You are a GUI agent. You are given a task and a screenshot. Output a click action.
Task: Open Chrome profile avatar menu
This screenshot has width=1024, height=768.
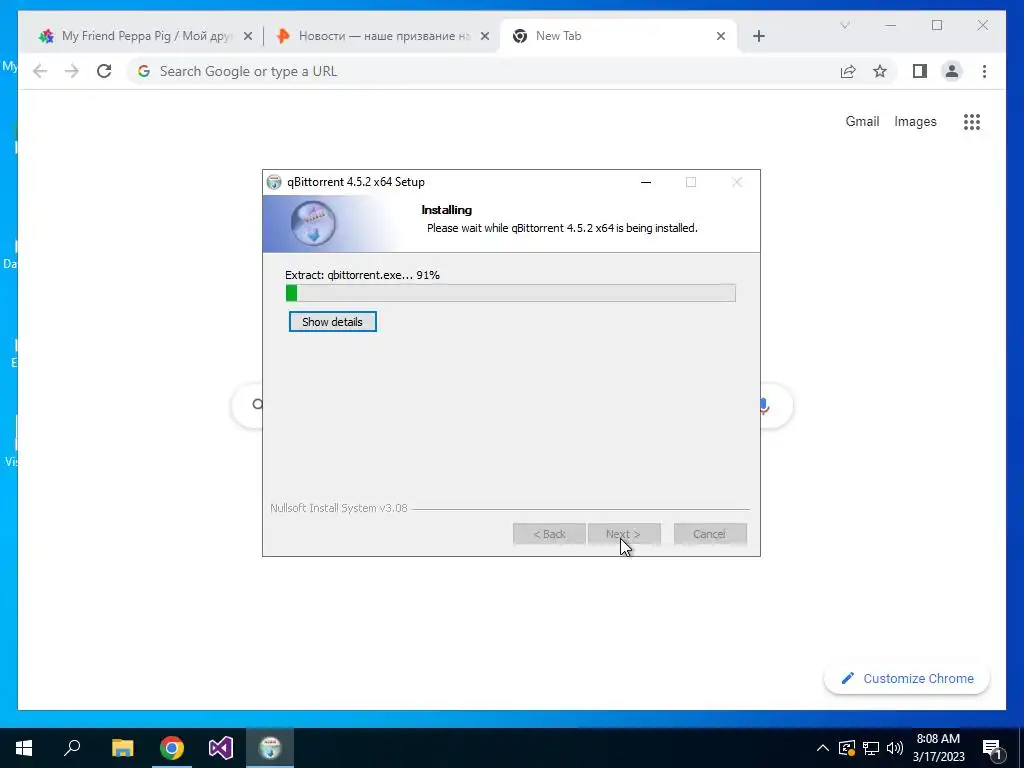coord(952,71)
